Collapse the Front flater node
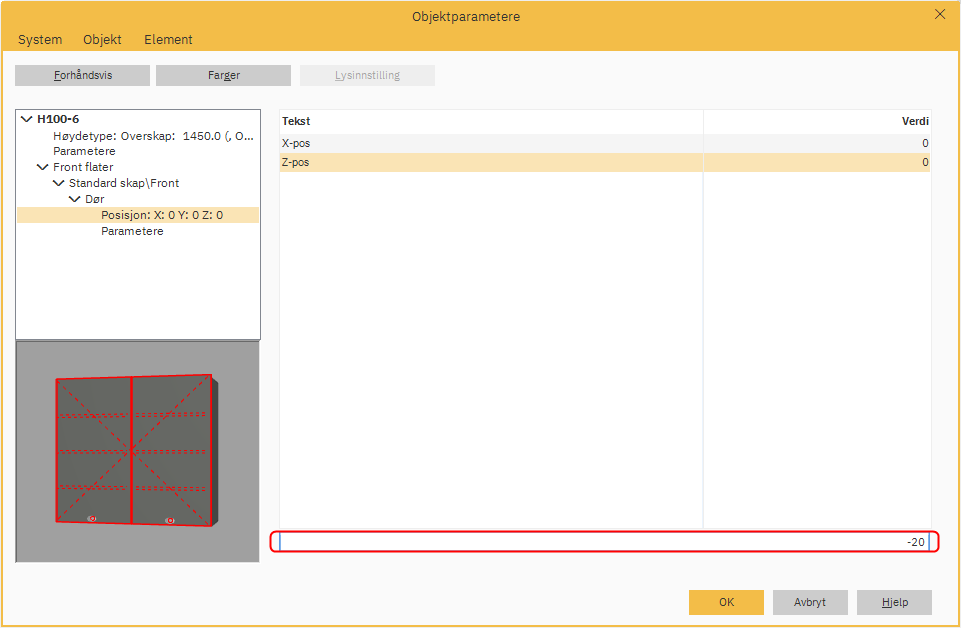This screenshot has width=961, height=628. (42, 167)
